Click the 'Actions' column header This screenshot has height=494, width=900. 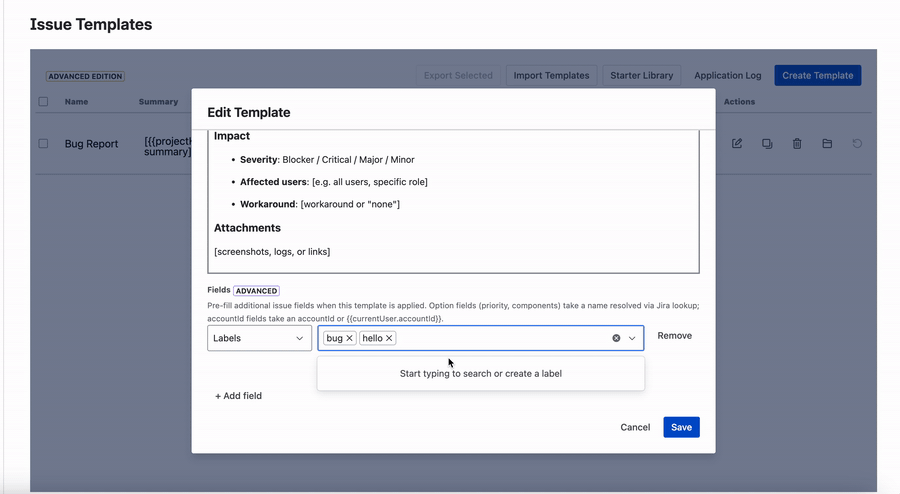739,102
